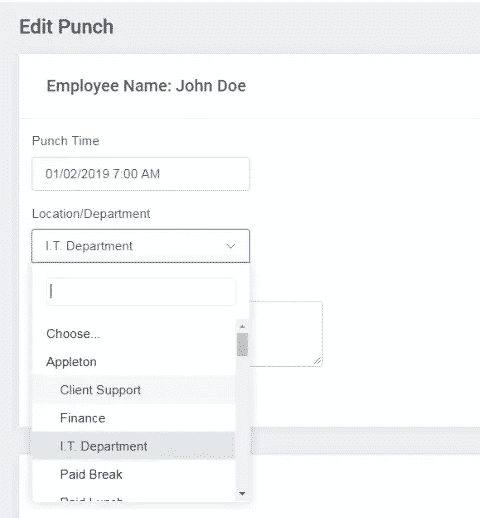The height and width of the screenshot is (518, 480).
Task: Choose Client Support from the list
Action: pos(134,390)
